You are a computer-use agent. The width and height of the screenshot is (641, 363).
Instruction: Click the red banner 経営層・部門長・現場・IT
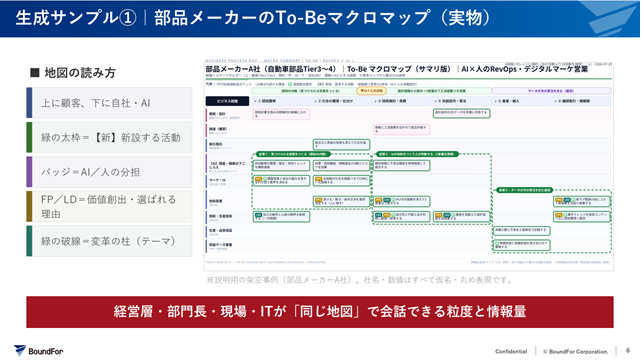tap(320, 312)
